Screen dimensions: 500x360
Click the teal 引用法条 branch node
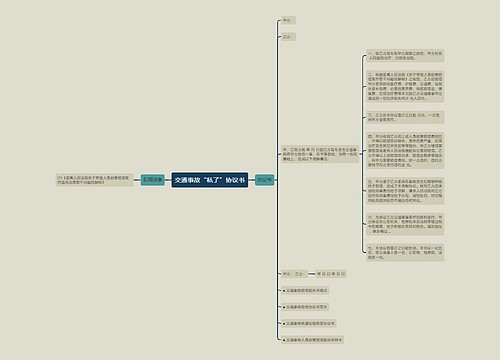[x=153, y=180]
